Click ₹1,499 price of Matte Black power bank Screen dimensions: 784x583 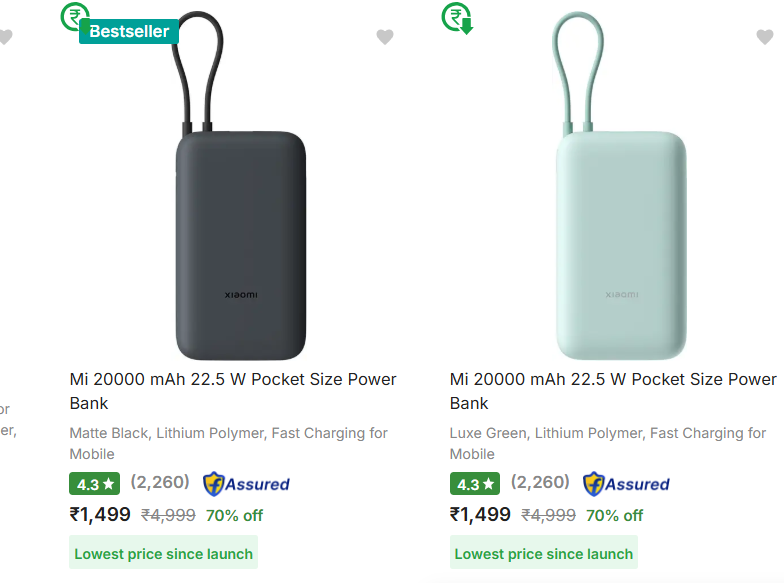(x=100, y=515)
